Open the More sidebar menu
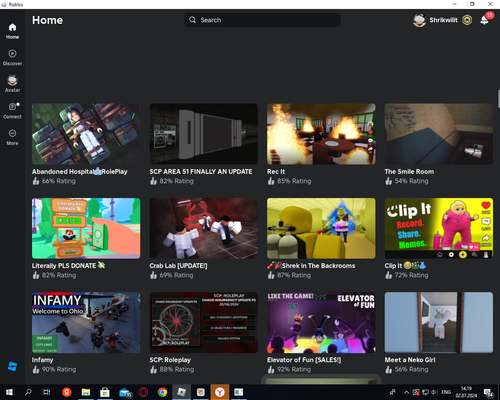The height and width of the screenshot is (400, 500). pos(12,137)
